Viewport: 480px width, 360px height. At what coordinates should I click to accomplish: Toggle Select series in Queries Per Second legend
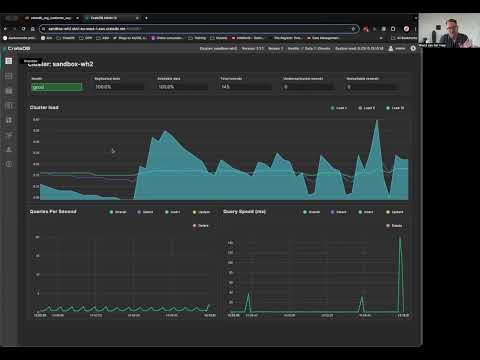(x=145, y=212)
